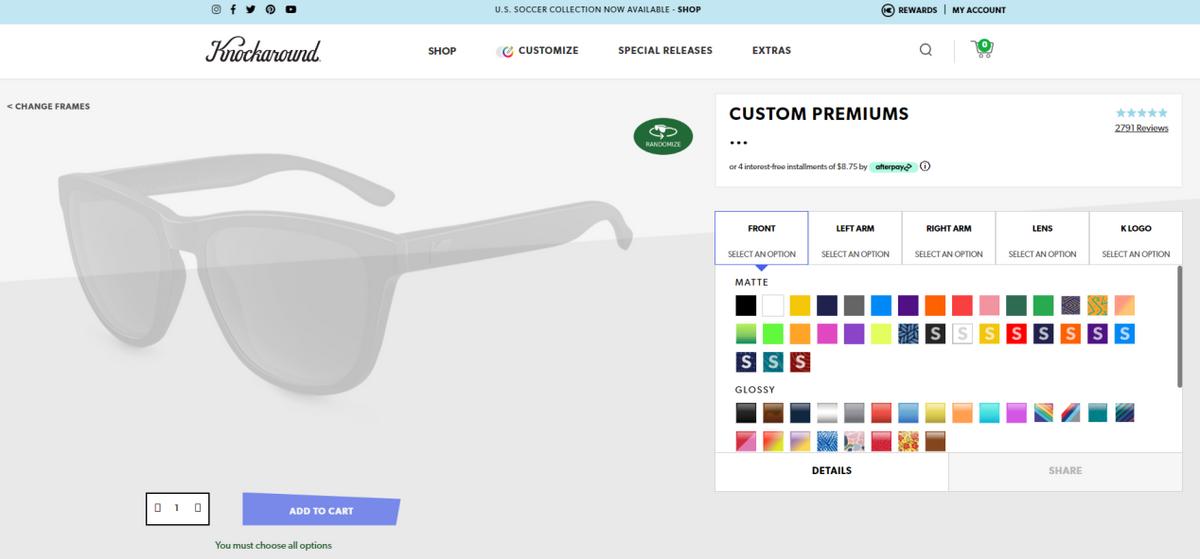The width and height of the screenshot is (1200, 559).
Task: Switch to the Lens option tab
Action: coord(1042,239)
